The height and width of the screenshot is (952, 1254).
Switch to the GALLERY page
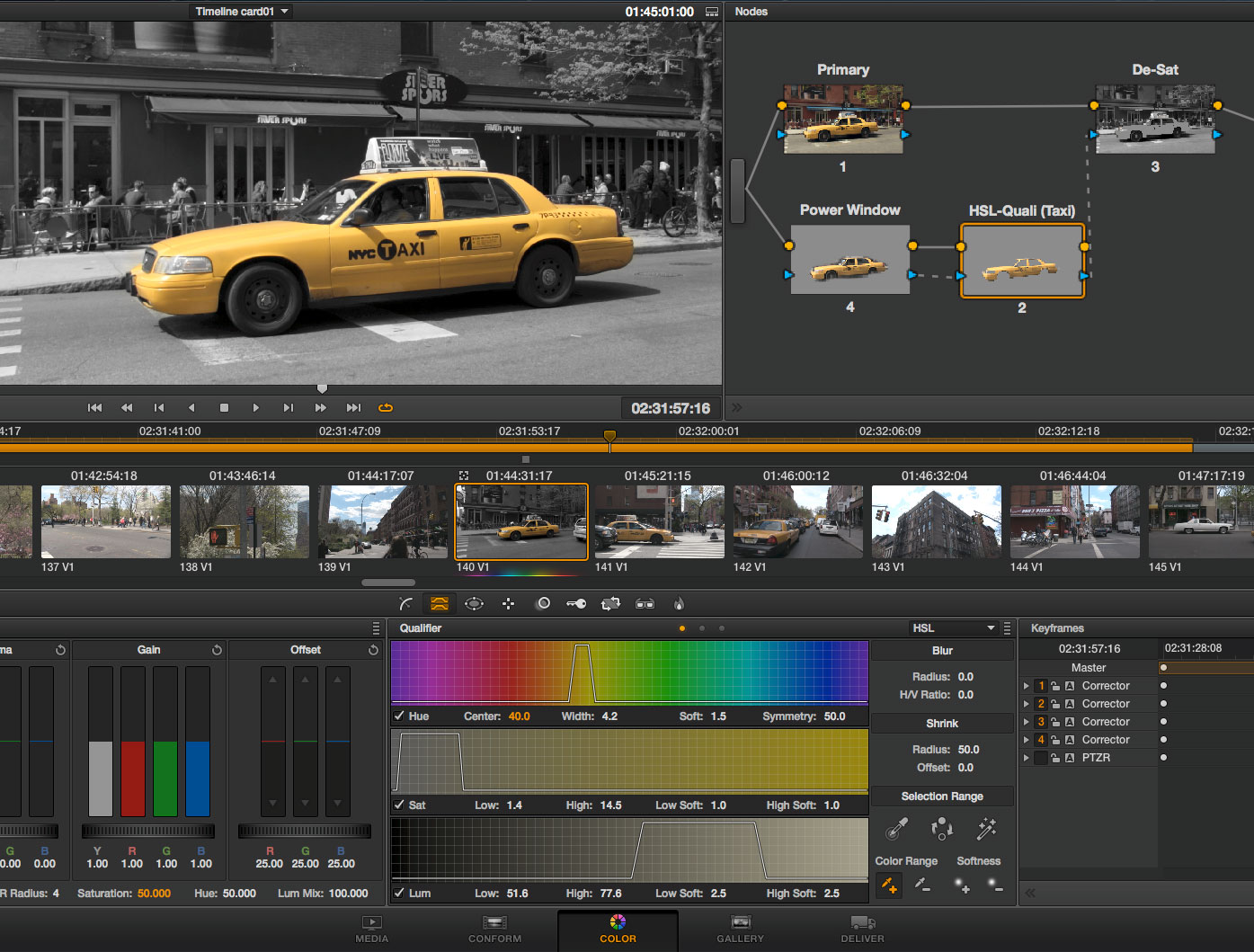point(739,930)
